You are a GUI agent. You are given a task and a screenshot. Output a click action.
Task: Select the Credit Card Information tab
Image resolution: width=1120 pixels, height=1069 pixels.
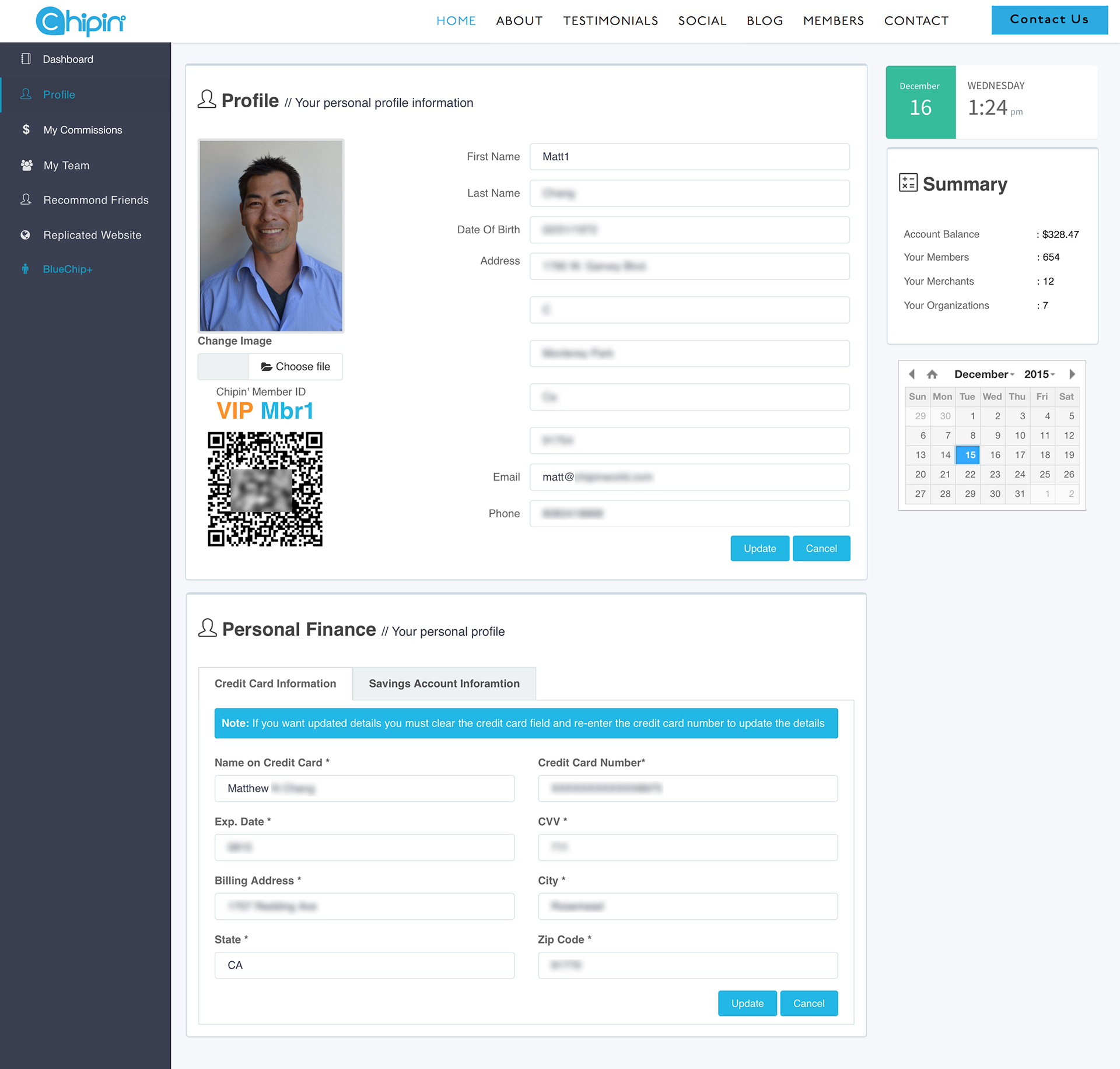tap(275, 684)
